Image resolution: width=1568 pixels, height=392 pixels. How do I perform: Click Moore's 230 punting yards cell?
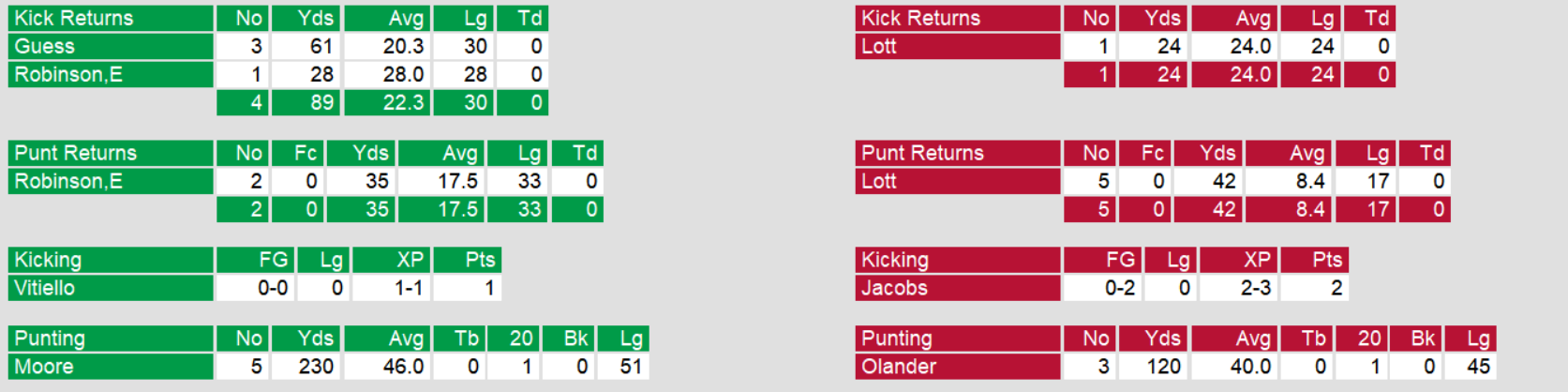(x=306, y=368)
